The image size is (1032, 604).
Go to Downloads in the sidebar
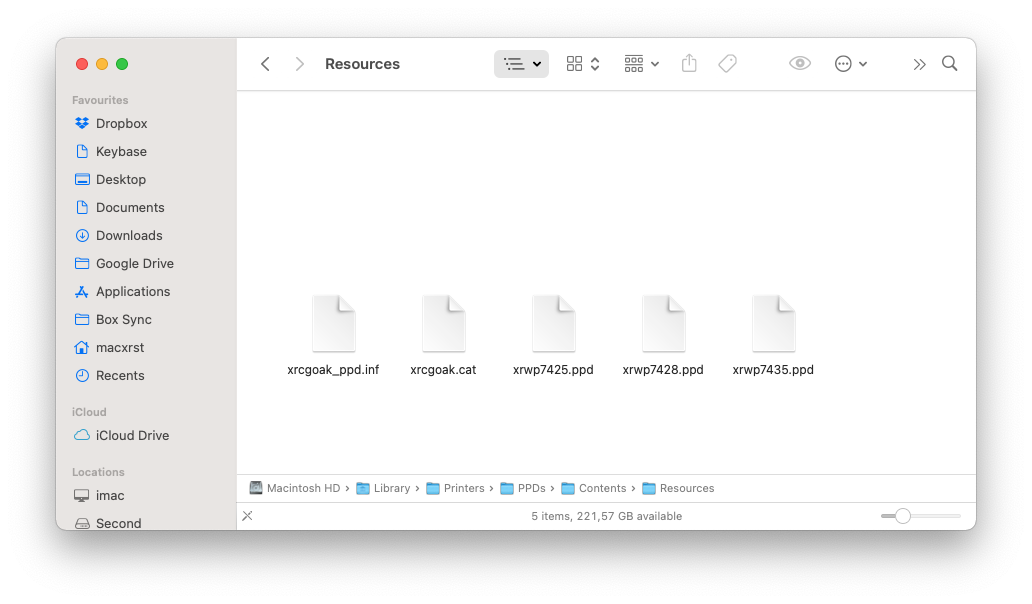click(x=129, y=236)
